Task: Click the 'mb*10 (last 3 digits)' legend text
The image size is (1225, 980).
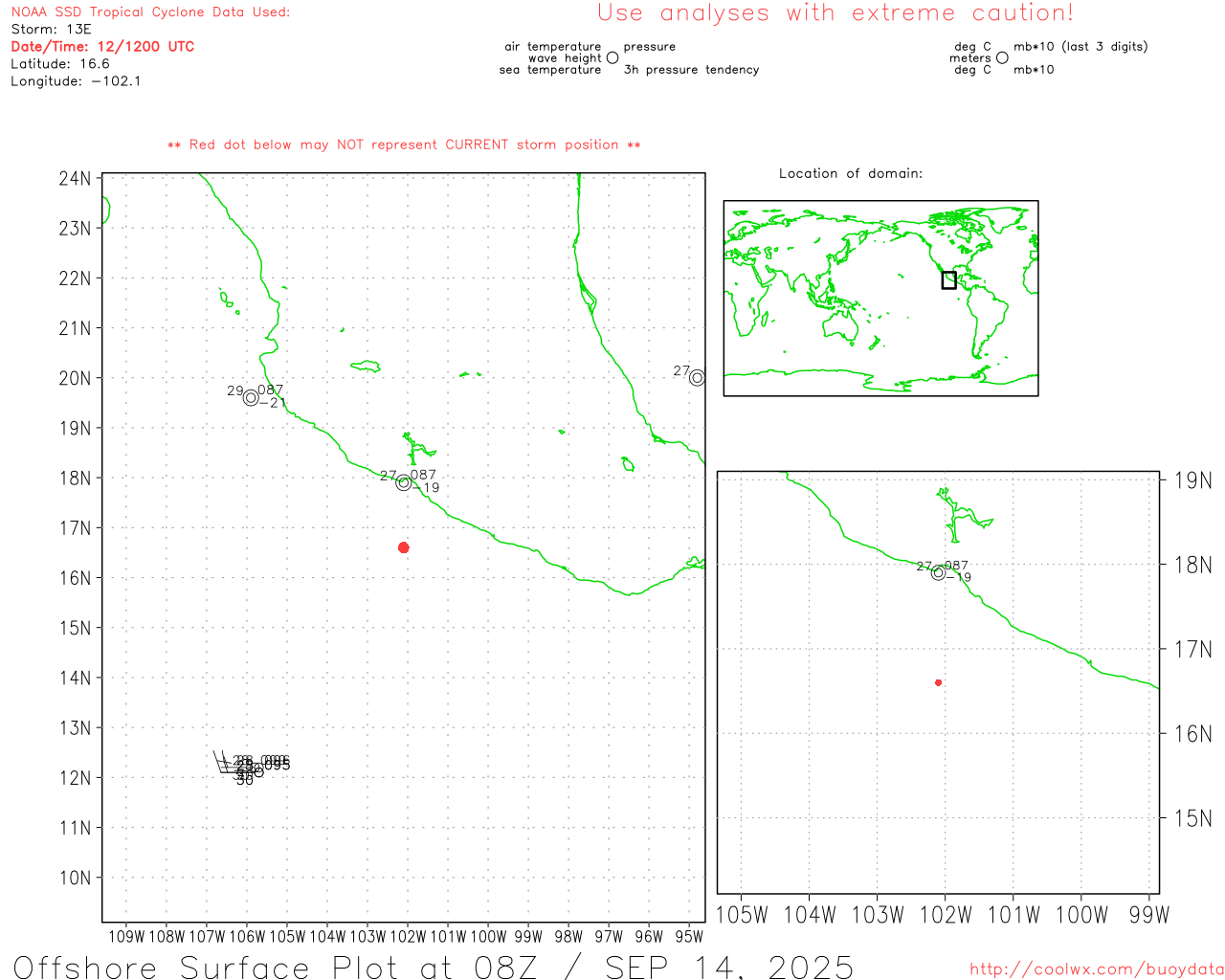Action: click(x=1080, y=47)
